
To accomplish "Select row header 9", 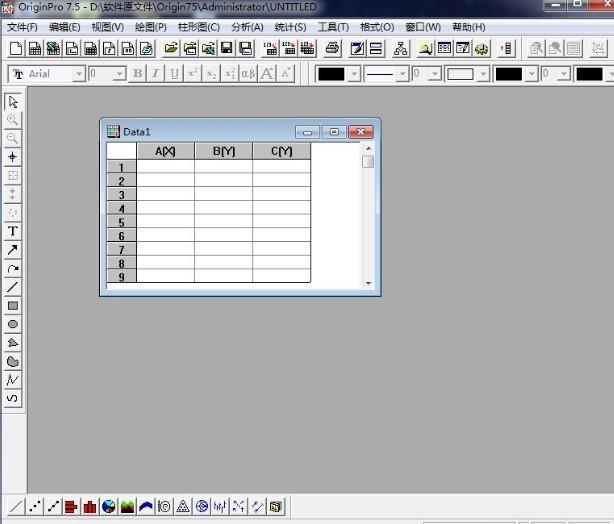I will click(121, 276).
